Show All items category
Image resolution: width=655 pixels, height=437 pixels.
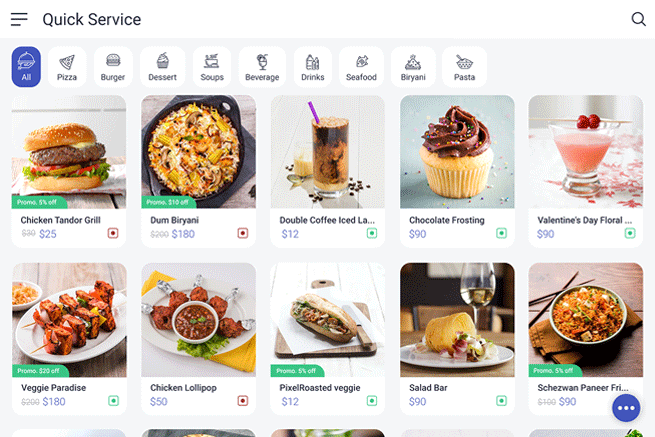coord(26,67)
